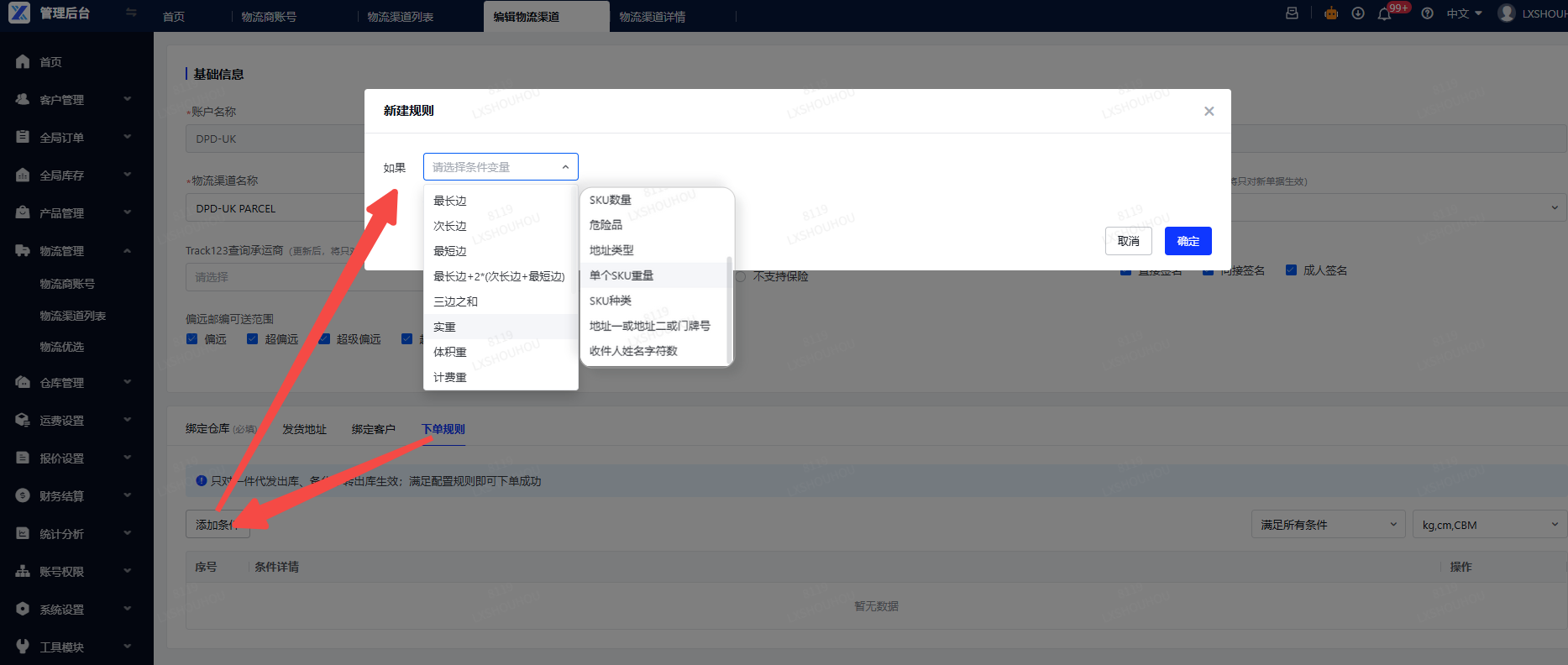Switch to the 首页 top tab
This screenshot has width=1568, height=665.
tap(174, 17)
